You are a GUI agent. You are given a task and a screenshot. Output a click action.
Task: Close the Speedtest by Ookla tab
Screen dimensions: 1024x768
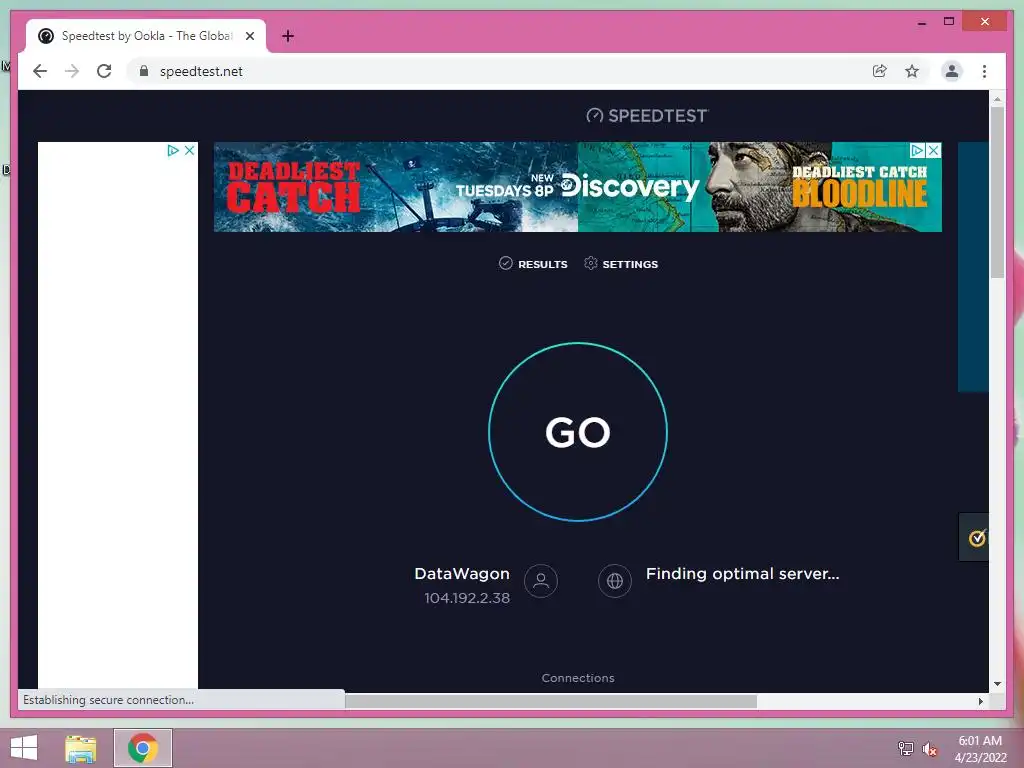(249, 36)
